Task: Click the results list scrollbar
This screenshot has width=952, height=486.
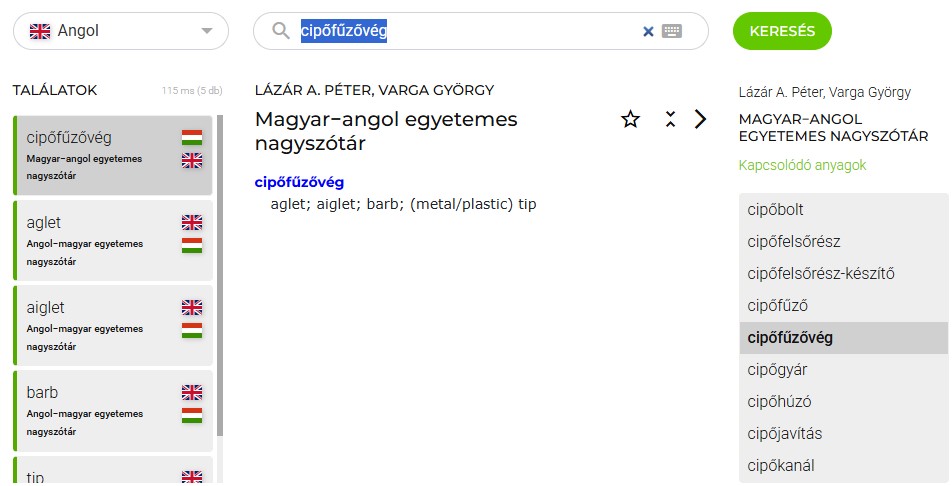Action: click(x=220, y=275)
